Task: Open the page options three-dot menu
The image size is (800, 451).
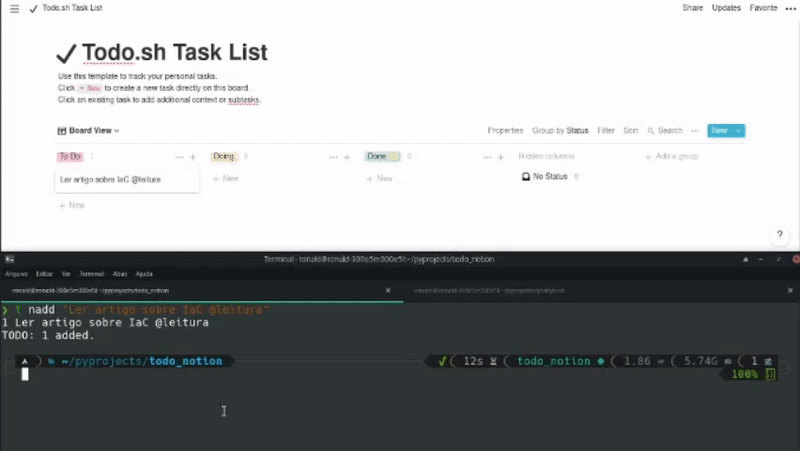Action: coord(790,9)
